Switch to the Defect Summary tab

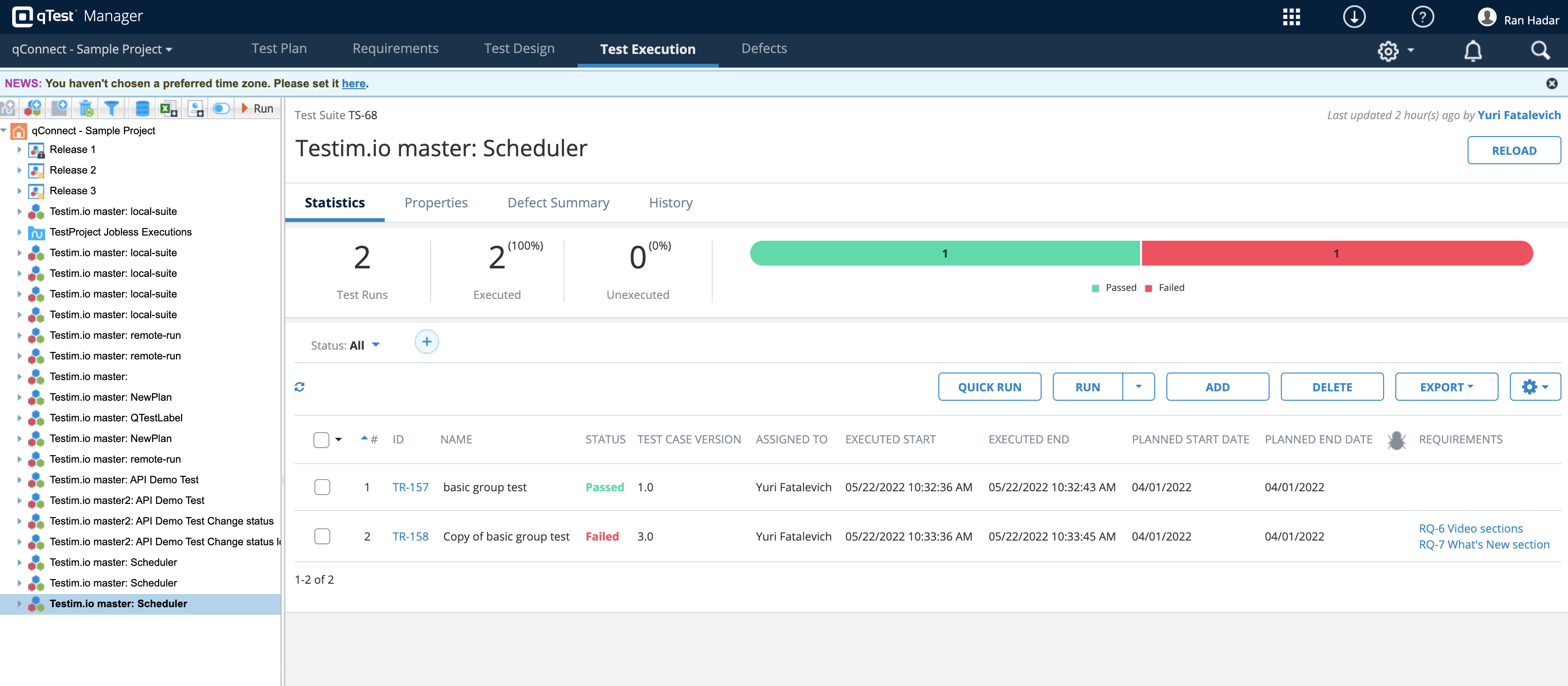557,203
